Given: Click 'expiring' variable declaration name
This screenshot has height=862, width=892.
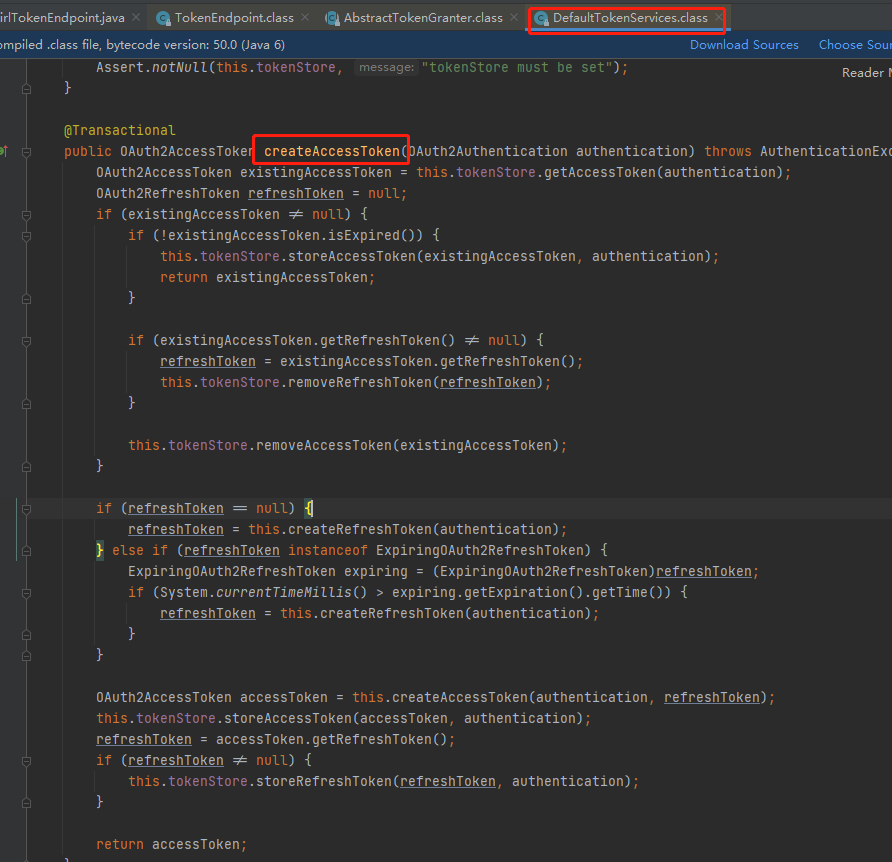Looking at the screenshot, I should pos(375,571).
